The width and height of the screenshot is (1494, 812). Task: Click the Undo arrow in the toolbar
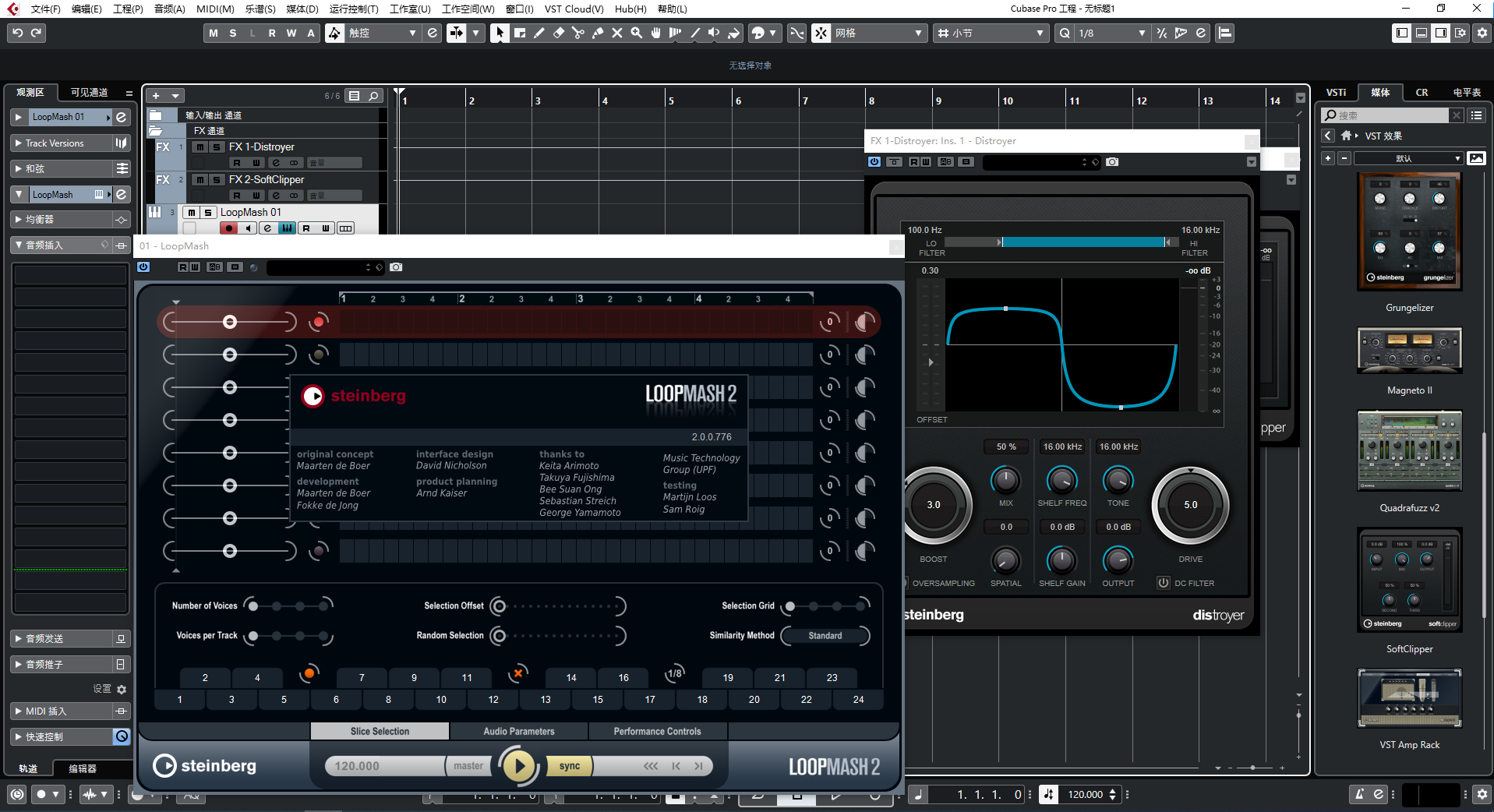(x=17, y=33)
